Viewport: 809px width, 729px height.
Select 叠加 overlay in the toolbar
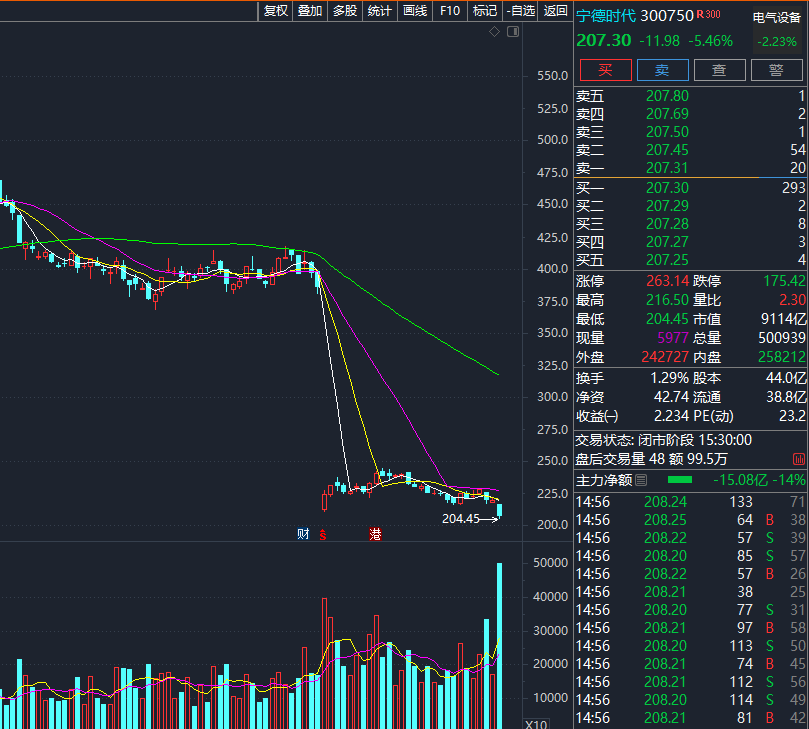point(310,11)
